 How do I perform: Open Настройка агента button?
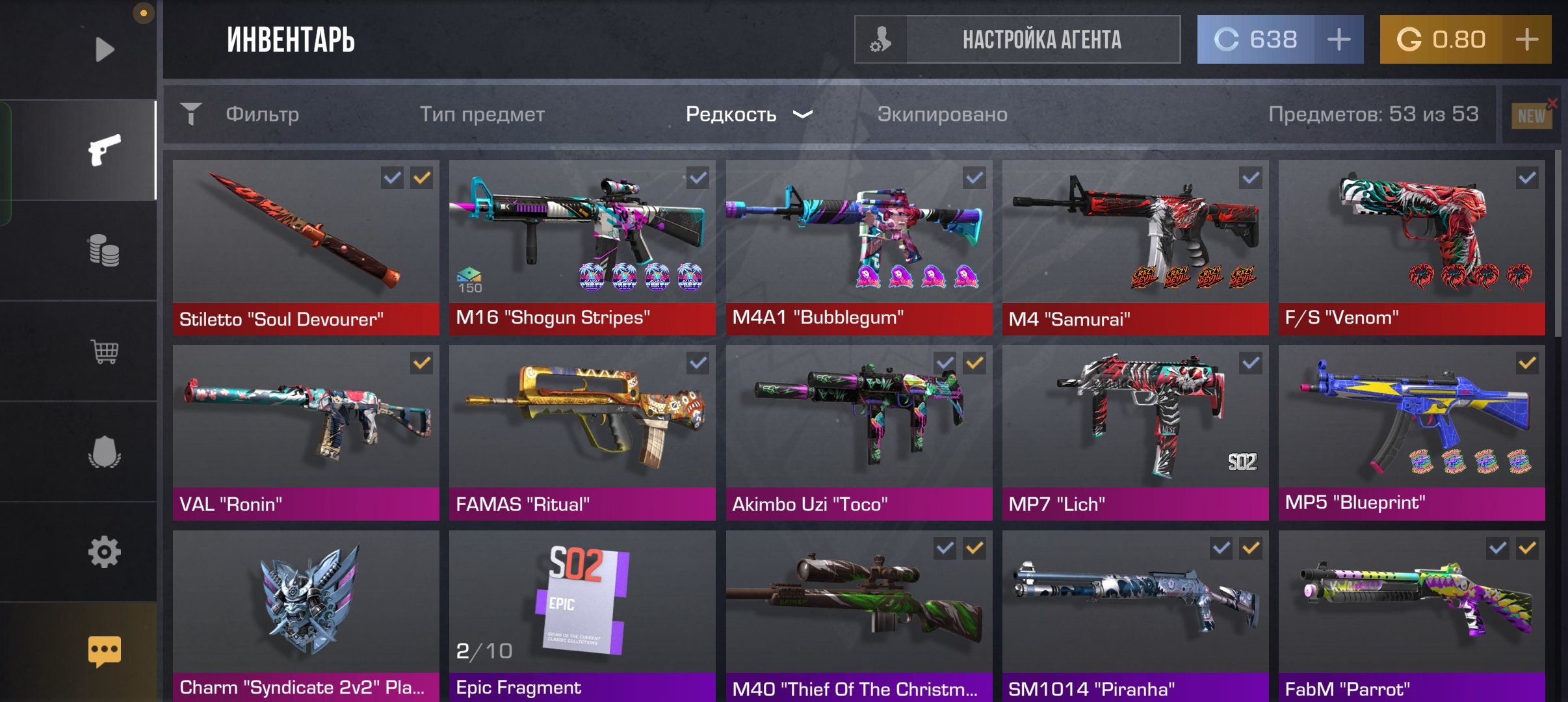click(1017, 40)
